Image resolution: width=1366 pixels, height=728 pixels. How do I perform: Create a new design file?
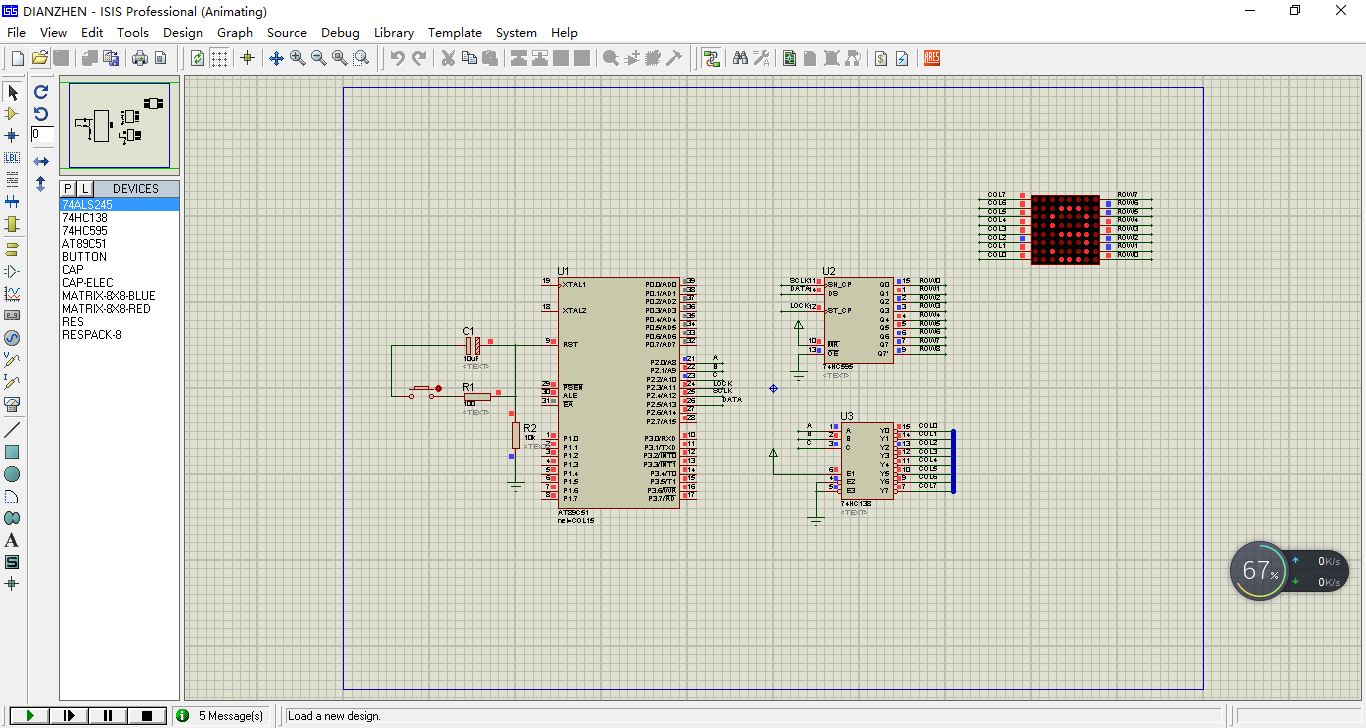17,58
